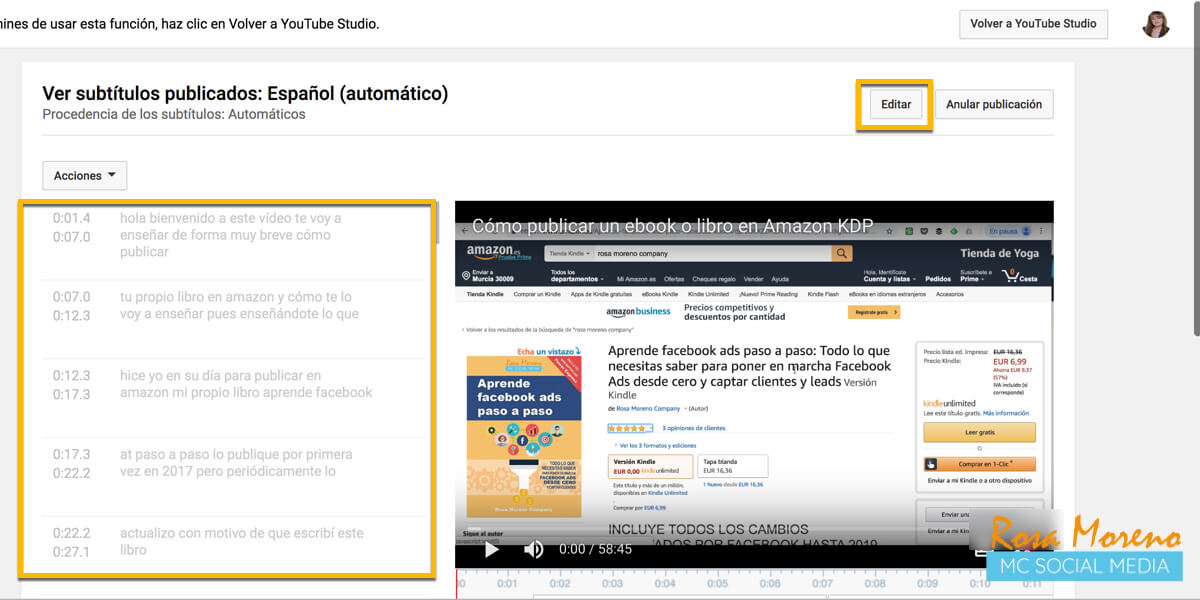
Task: Click 0:22.2 start time of last caption
Action: coord(72,533)
